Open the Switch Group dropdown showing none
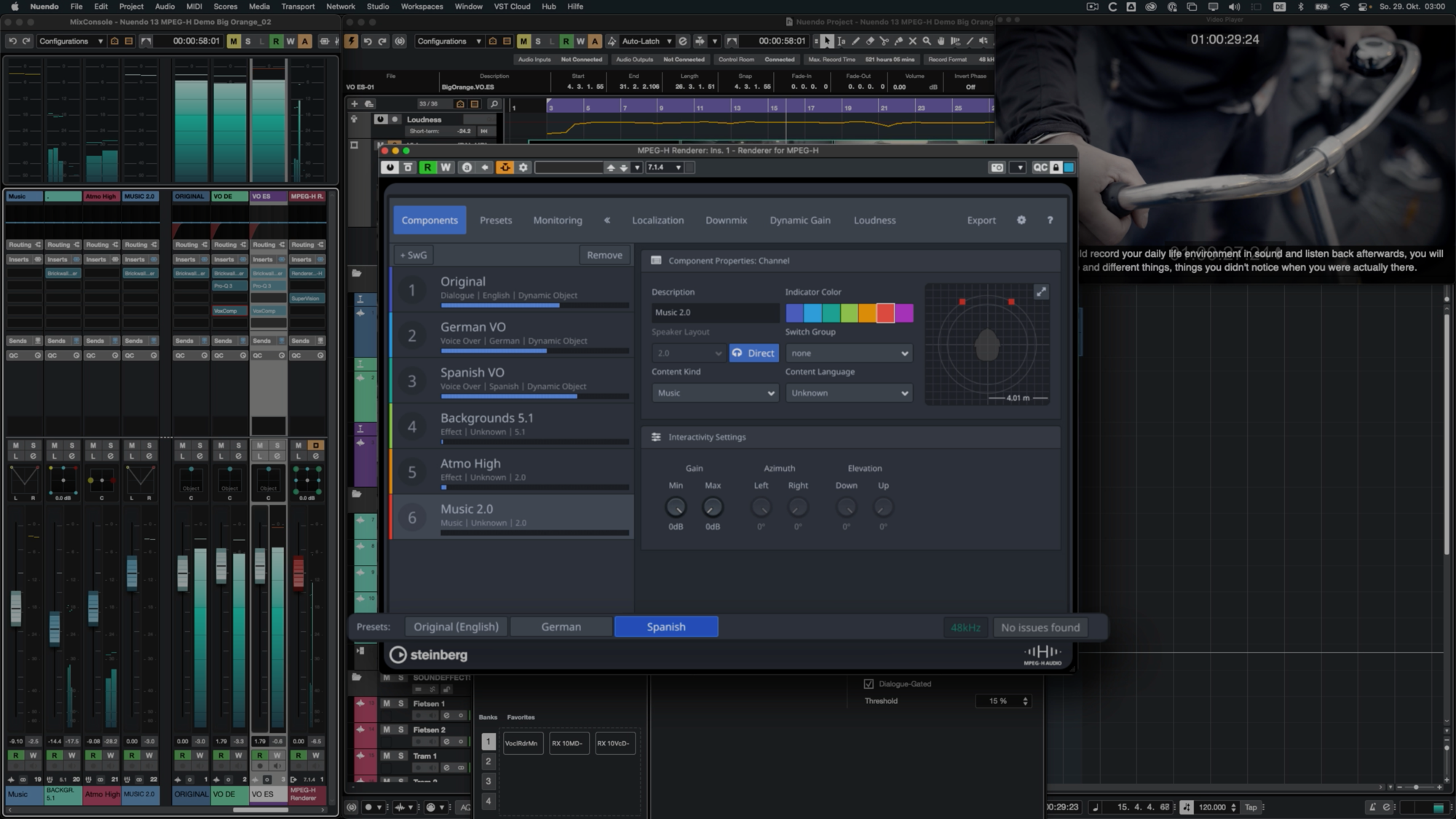The height and width of the screenshot is (819, 1456). [848, 353]
